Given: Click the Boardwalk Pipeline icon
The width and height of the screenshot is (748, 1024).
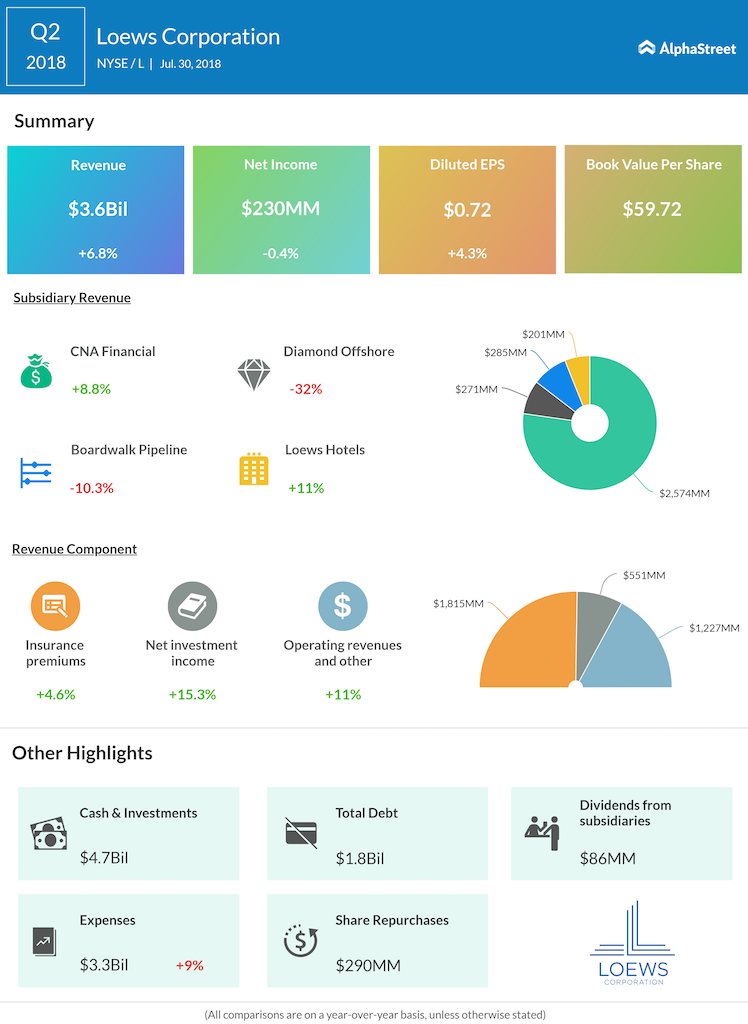Looking at the screenshot, I should coord(36,473).
